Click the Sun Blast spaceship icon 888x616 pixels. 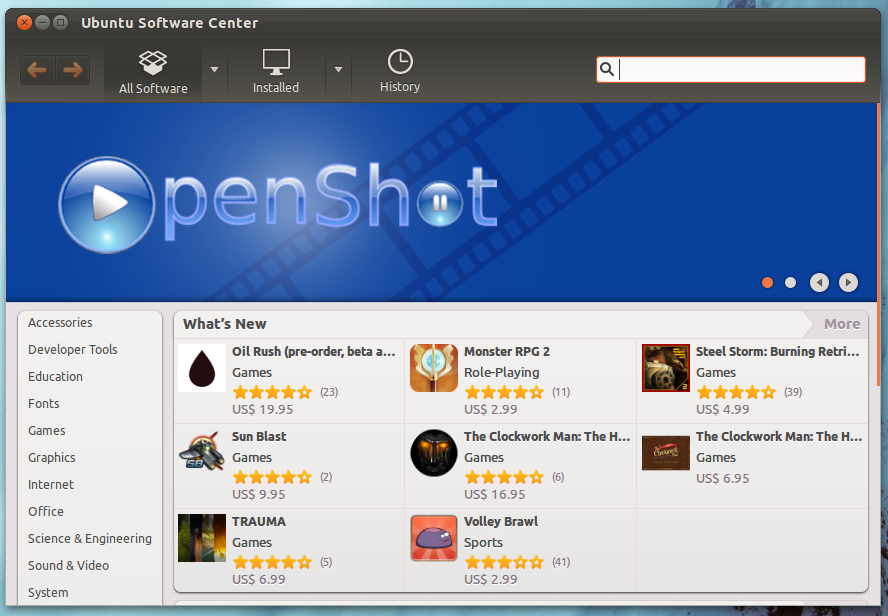202,452
